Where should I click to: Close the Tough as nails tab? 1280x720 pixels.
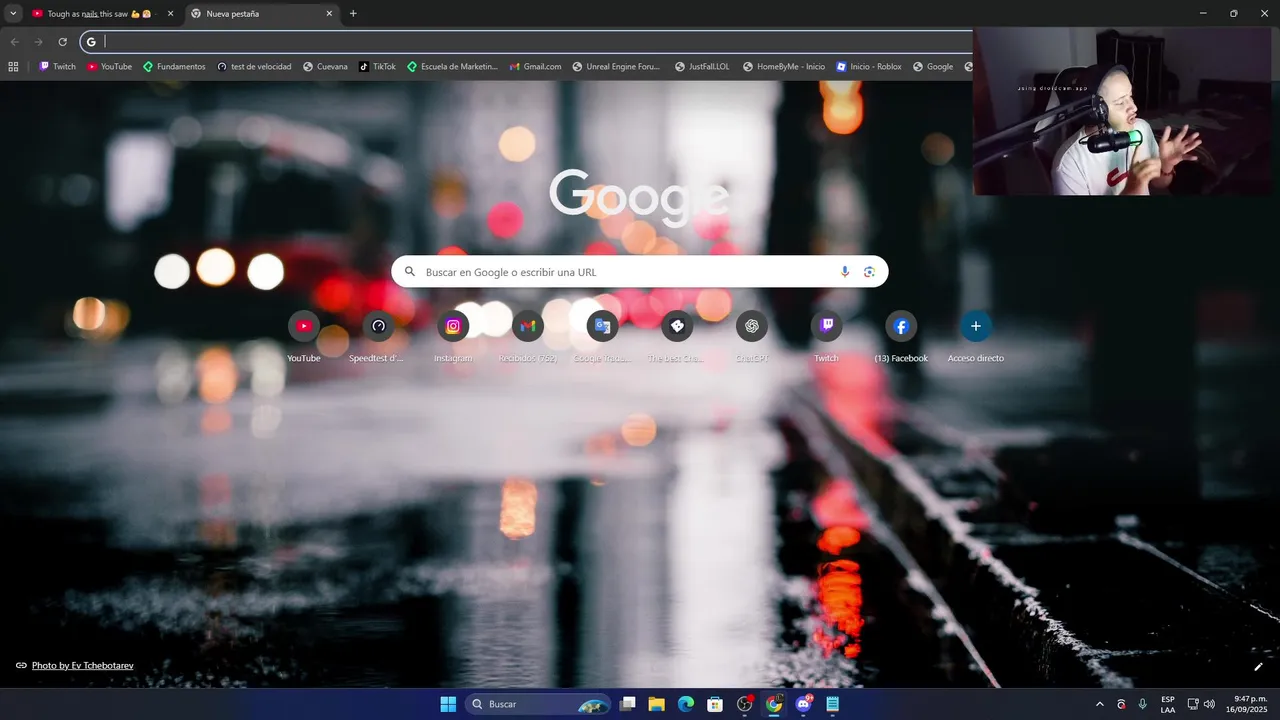tap(170, 14)
